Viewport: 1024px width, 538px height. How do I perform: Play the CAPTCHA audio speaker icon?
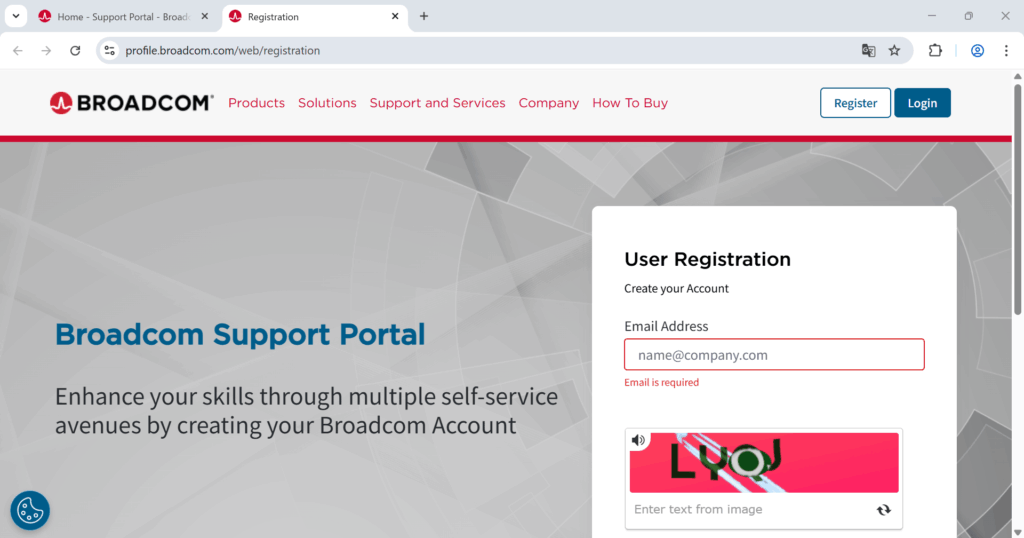point(639,440)
